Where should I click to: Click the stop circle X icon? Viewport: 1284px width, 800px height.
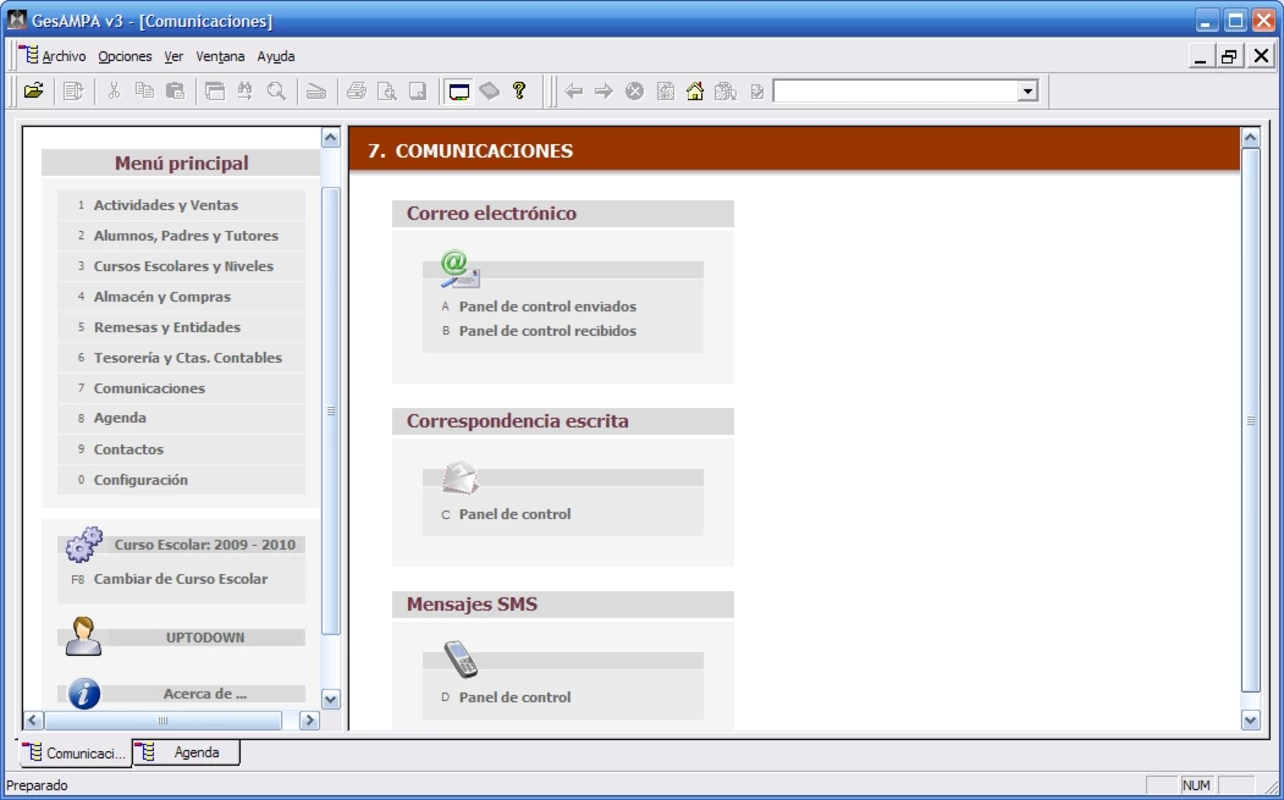[634, 91]
